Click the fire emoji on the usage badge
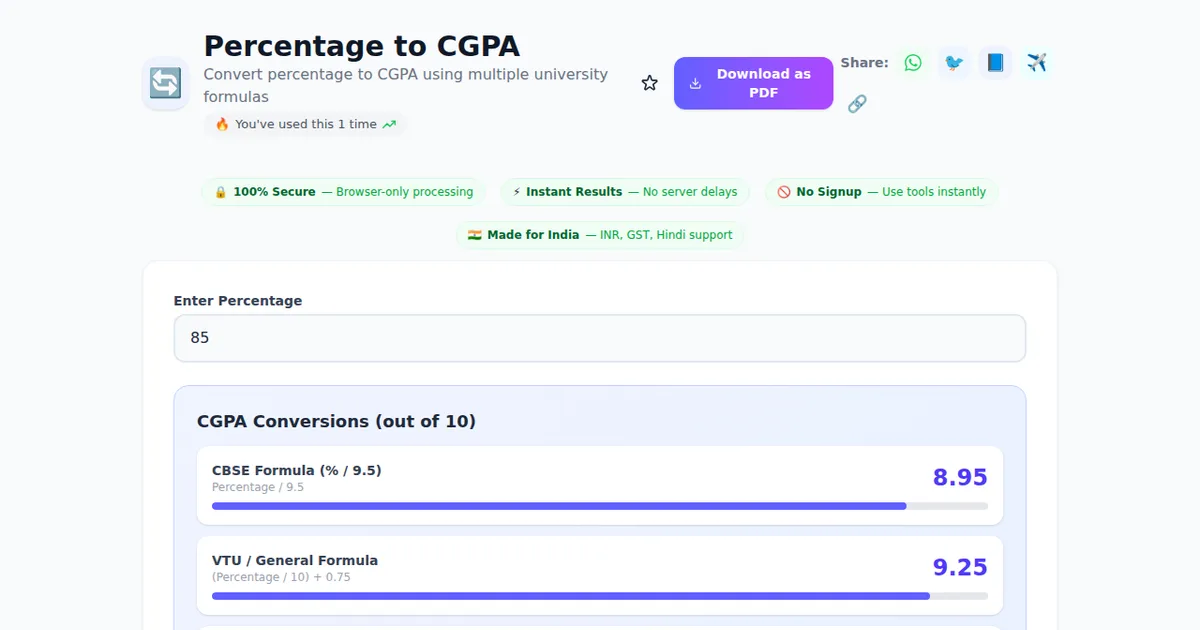1200x630 pixels. [222, 124]
